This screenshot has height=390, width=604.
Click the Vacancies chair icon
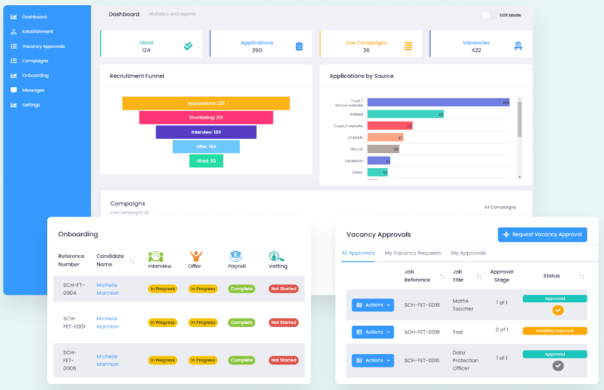point(518,46)
